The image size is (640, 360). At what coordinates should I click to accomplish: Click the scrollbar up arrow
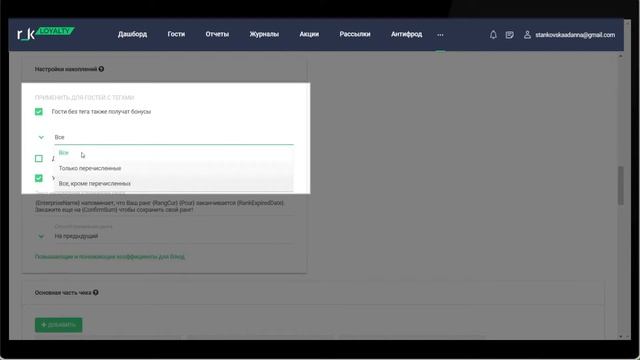point(621,56)
